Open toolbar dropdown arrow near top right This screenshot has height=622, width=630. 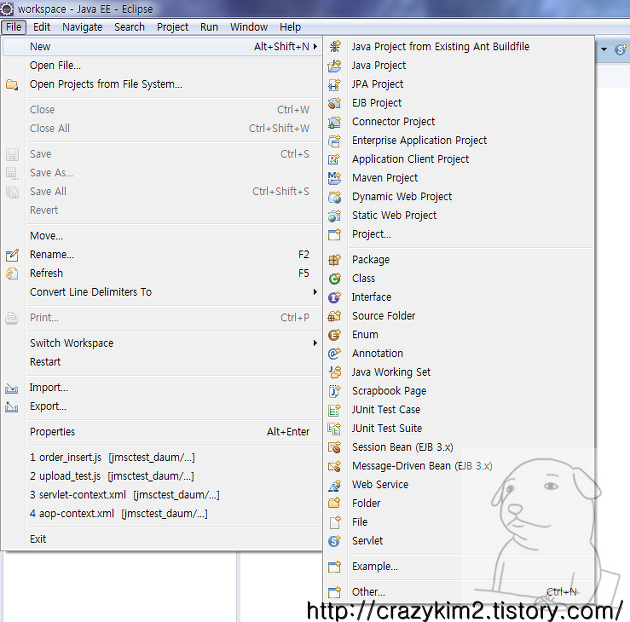(x=604, y=49)
